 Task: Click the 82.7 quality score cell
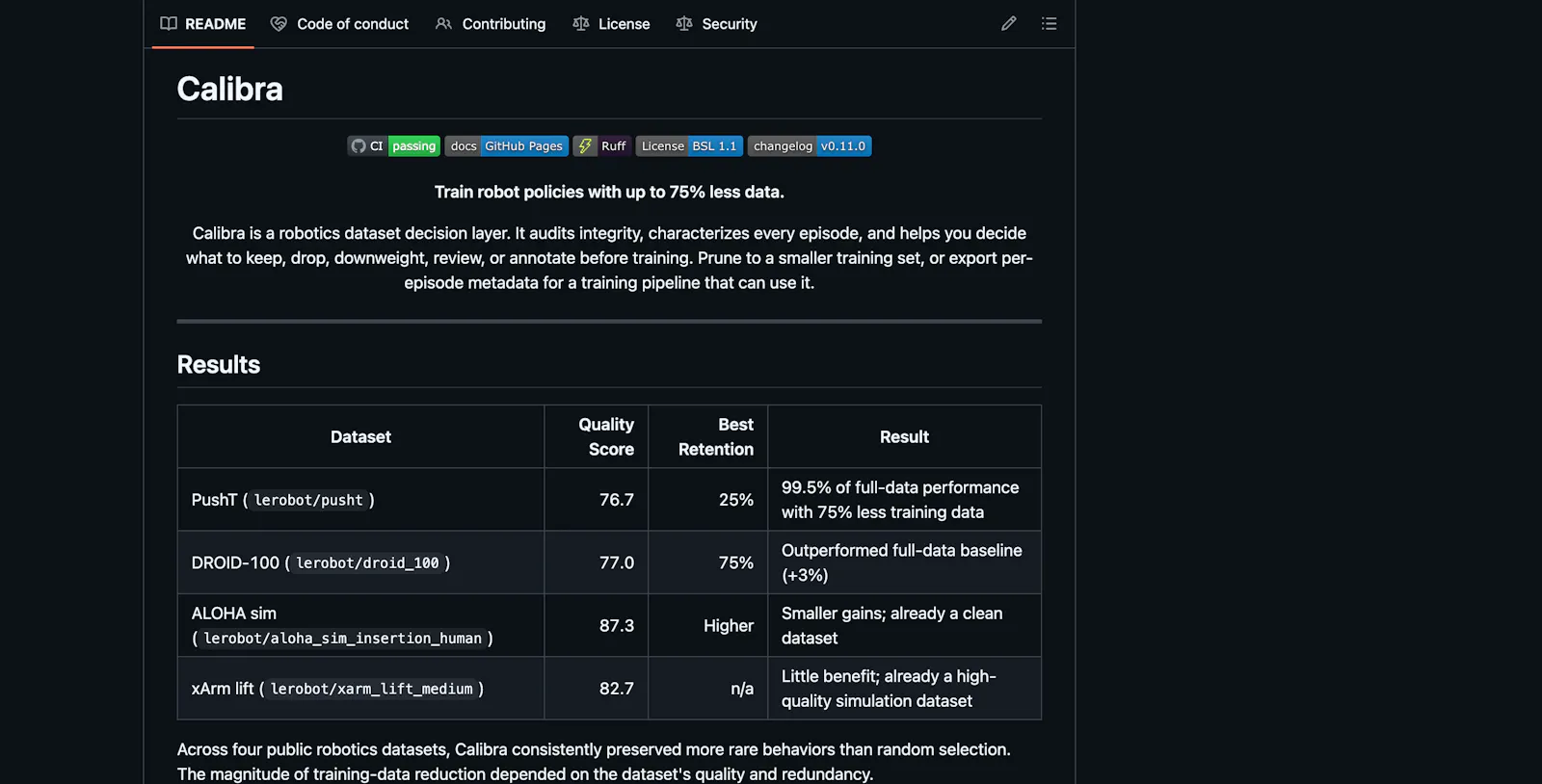597,689
